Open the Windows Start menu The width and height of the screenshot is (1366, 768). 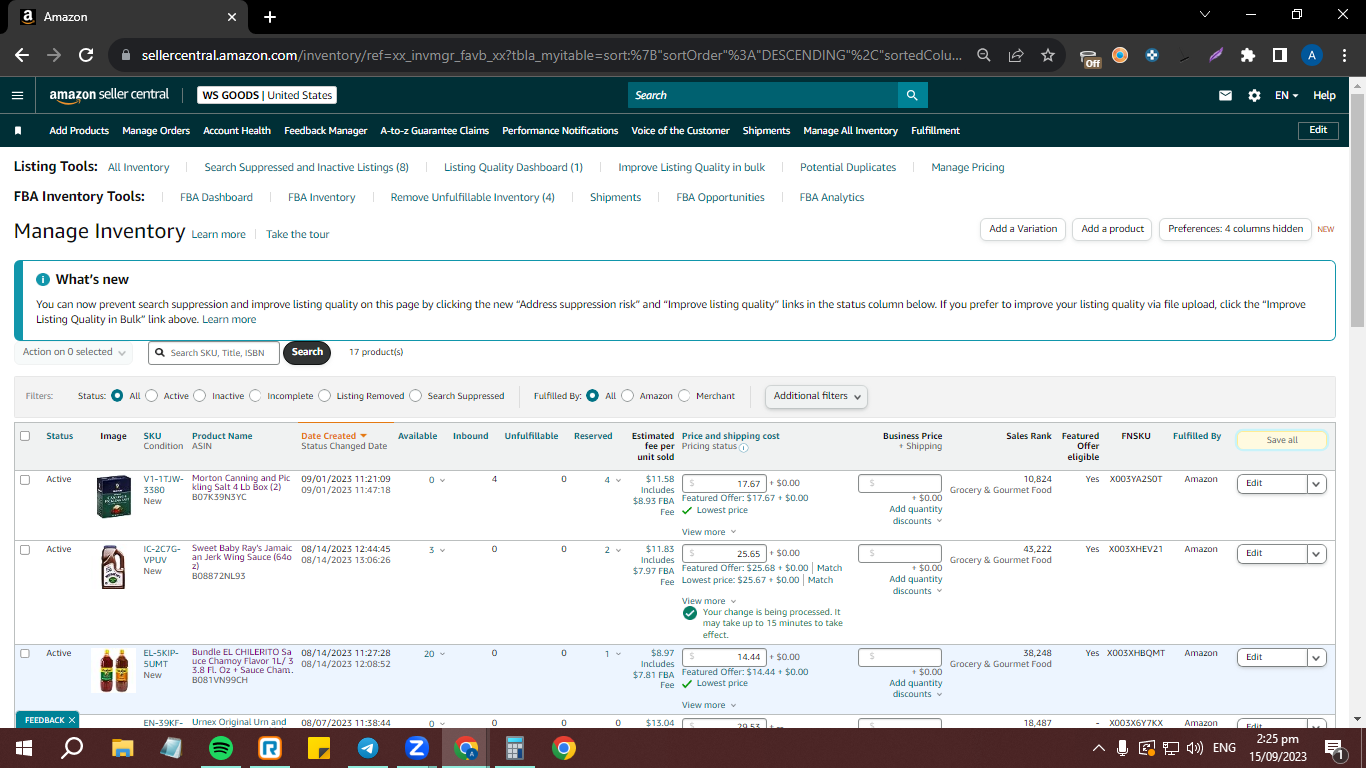tap(24, 748)
